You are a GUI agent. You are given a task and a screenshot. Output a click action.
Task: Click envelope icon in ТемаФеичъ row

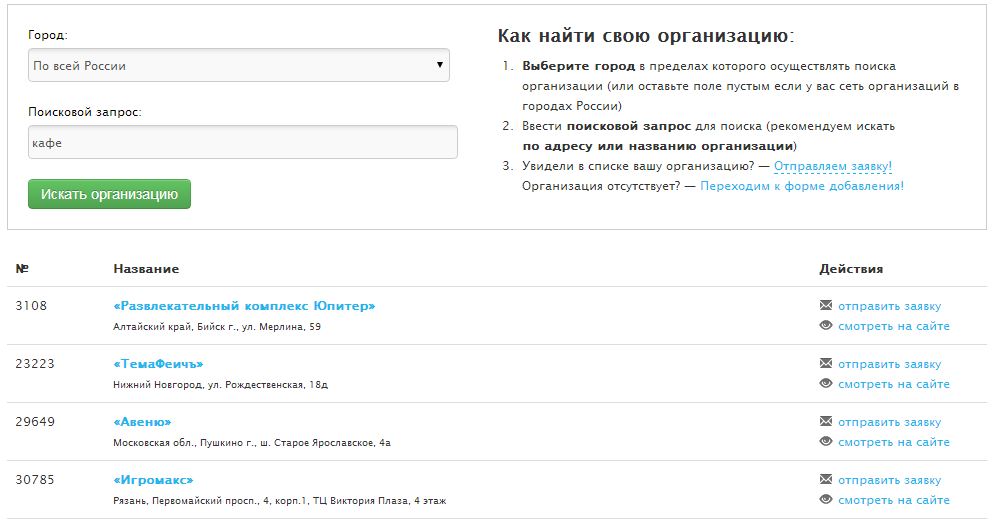click(825, 364)
